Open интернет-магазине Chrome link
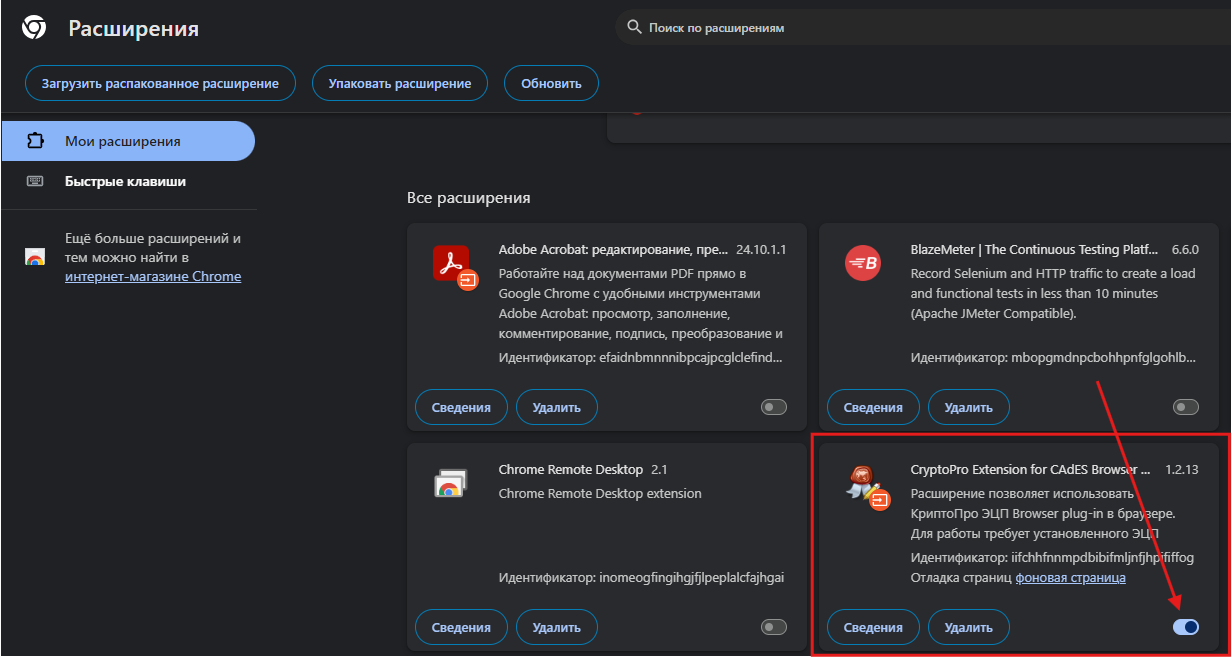 [x=153, y=276]
